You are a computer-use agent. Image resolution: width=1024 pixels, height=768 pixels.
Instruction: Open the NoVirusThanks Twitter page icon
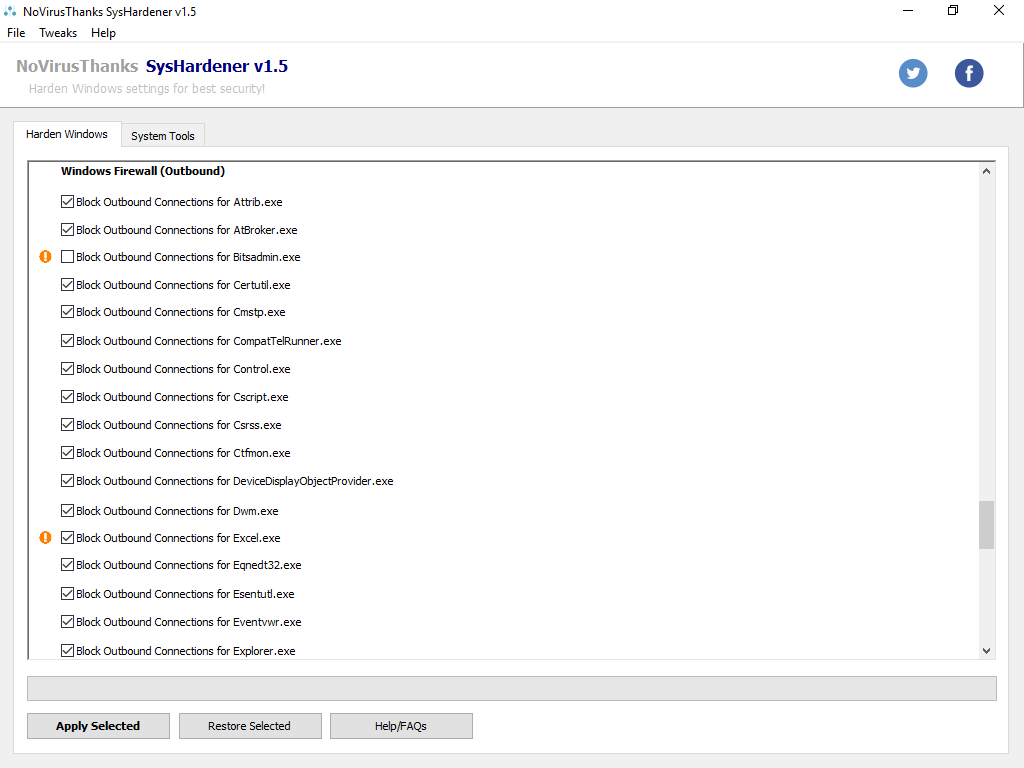pos(912,73)
